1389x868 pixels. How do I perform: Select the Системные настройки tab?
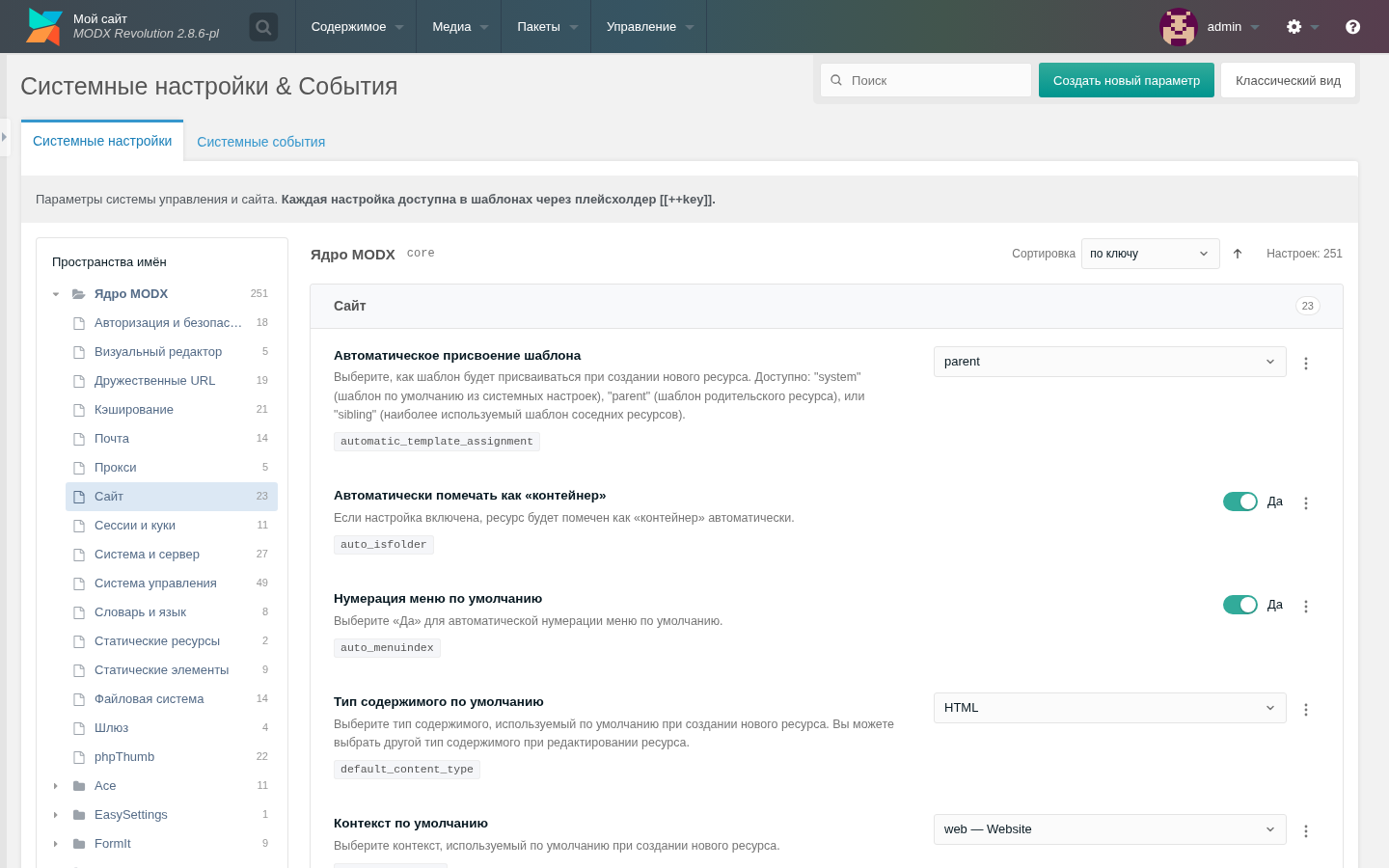102,141
